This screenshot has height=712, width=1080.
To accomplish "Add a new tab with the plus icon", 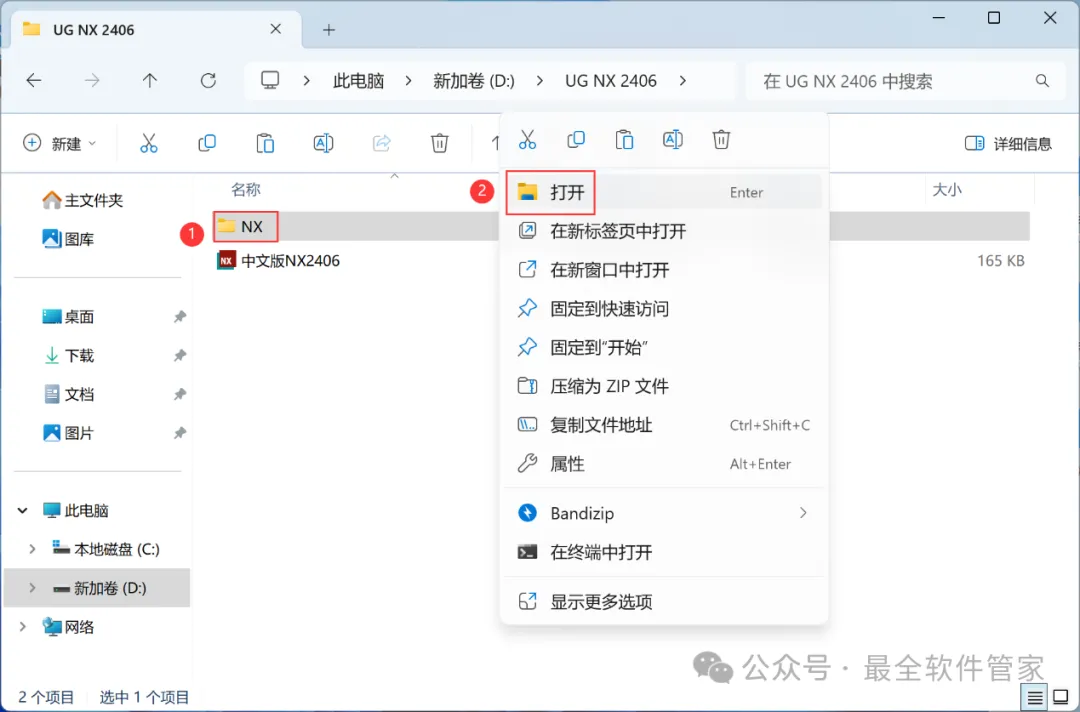I will coord(329,30).
